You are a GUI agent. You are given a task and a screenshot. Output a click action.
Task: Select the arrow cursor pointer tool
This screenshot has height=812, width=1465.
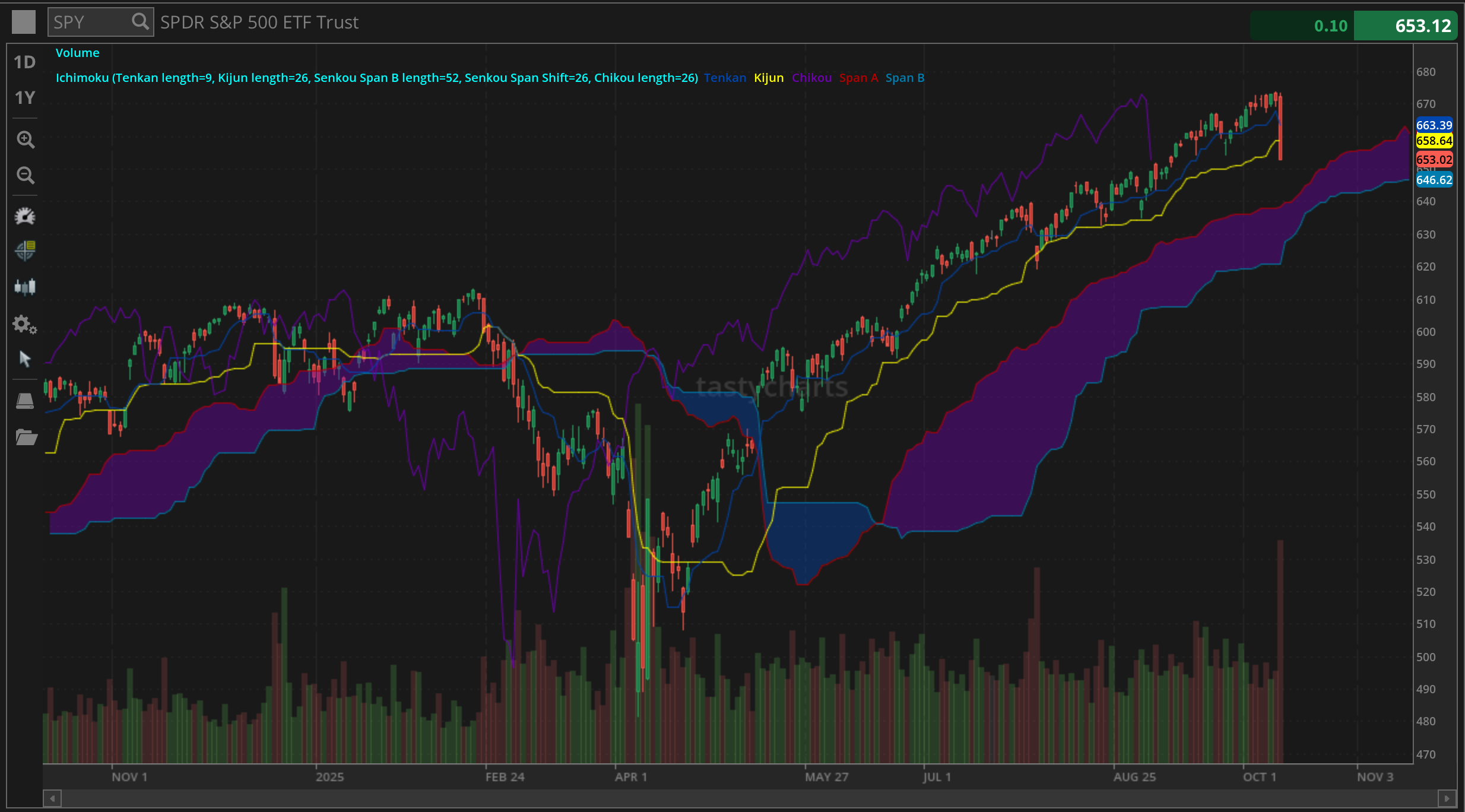pos(25,359)
